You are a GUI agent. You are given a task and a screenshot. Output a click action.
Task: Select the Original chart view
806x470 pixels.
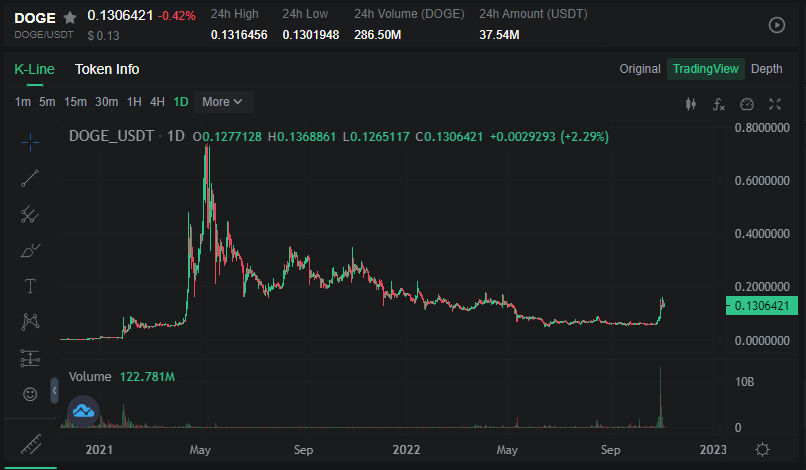pos(639,69)
